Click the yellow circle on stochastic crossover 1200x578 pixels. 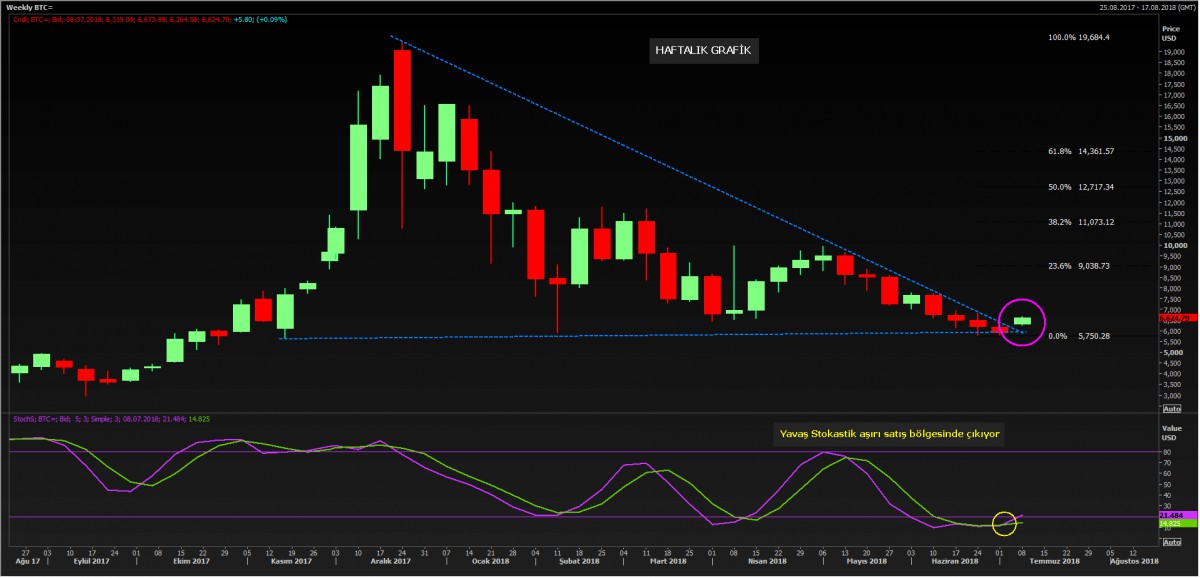pos(1006,521)
